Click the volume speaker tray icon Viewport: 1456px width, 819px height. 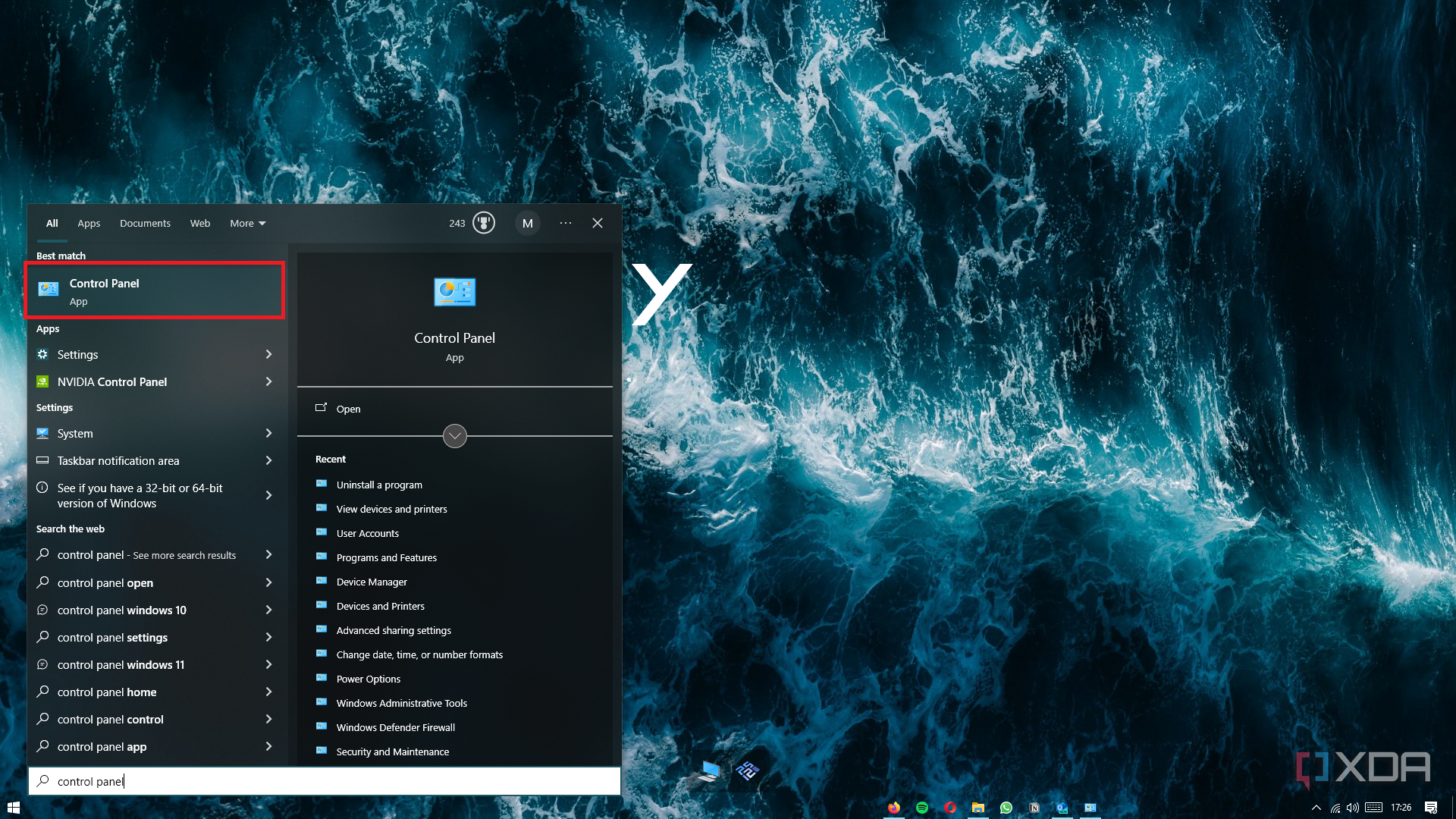point(1353,808)
